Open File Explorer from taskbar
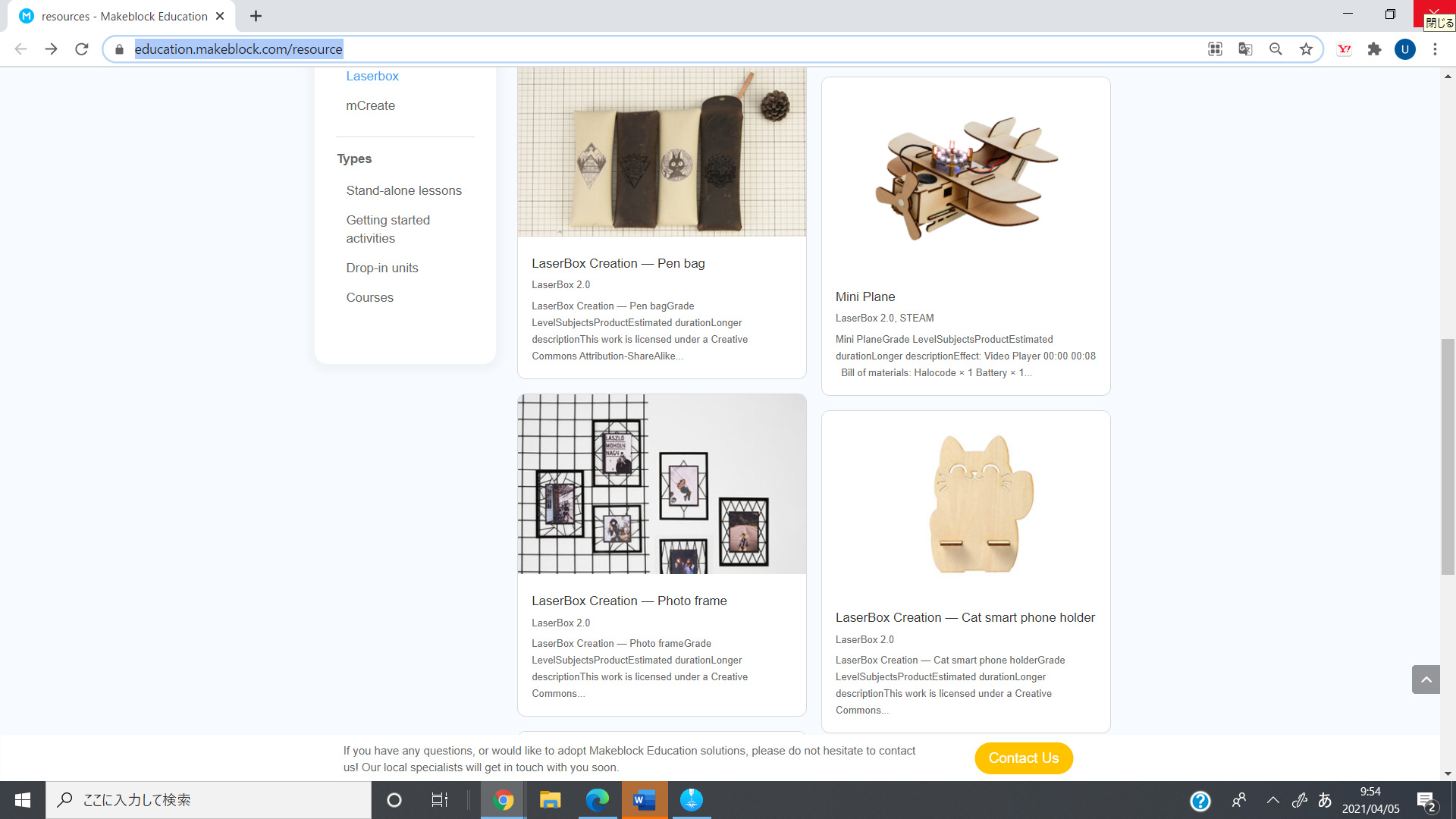Viewport: 1456px width, 819px height. tap(550, 800)
